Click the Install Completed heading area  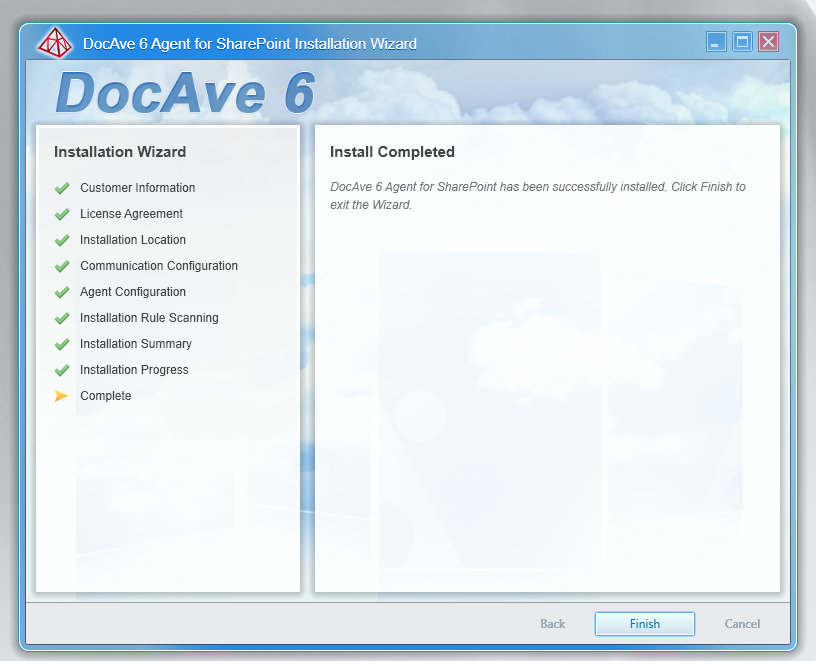coord(392,152)
